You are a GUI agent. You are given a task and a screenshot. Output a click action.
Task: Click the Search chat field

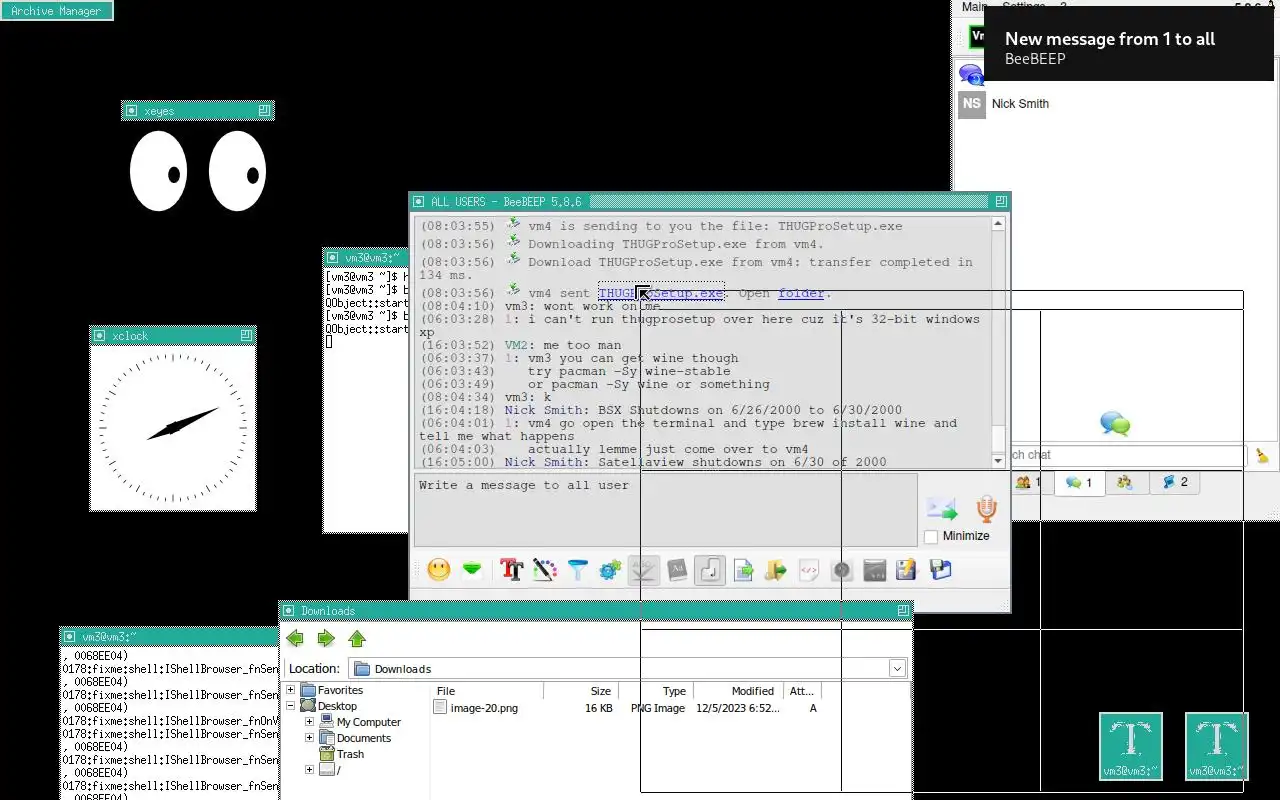[1127, 455]
